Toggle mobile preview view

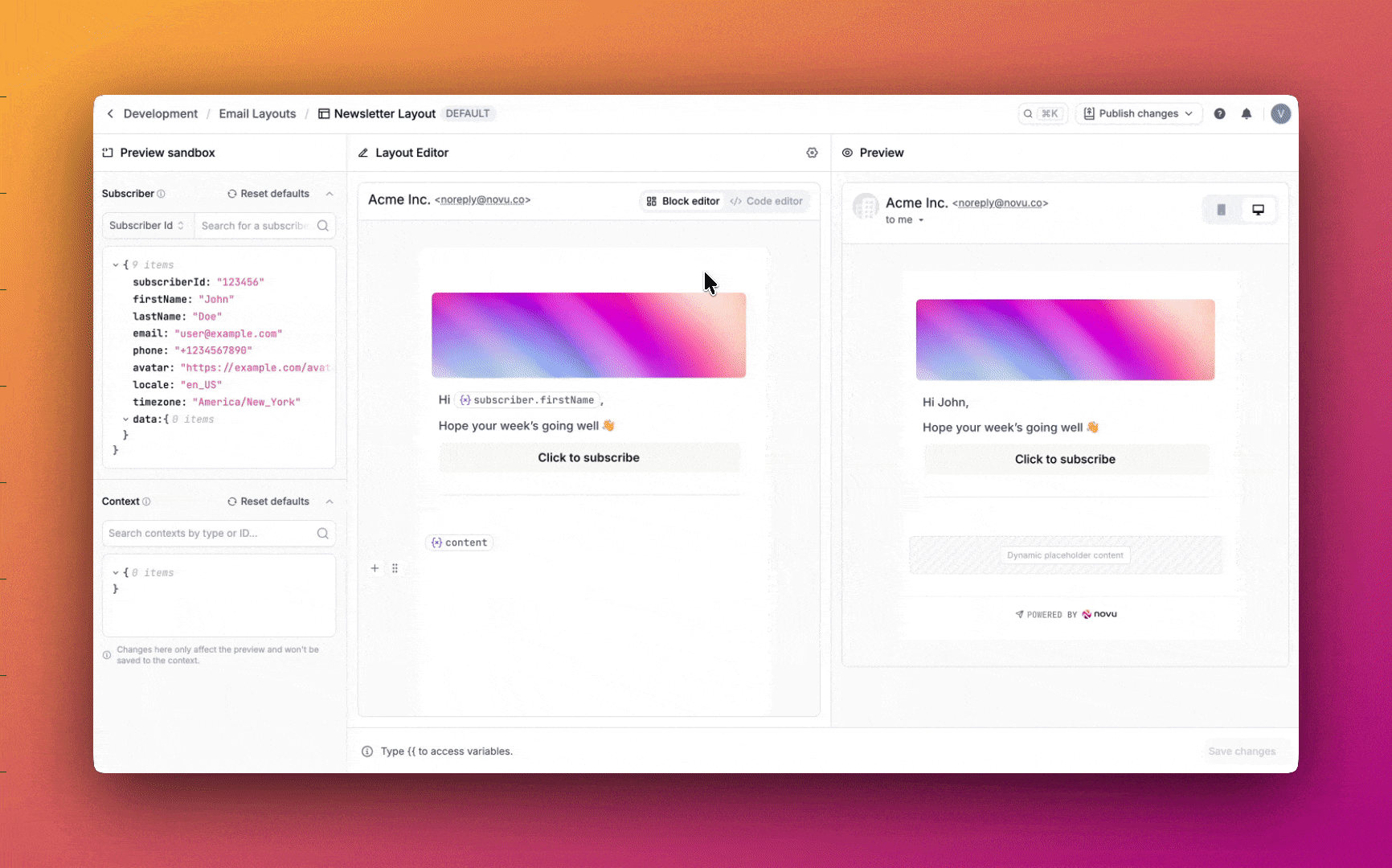tap(1221, 210)
